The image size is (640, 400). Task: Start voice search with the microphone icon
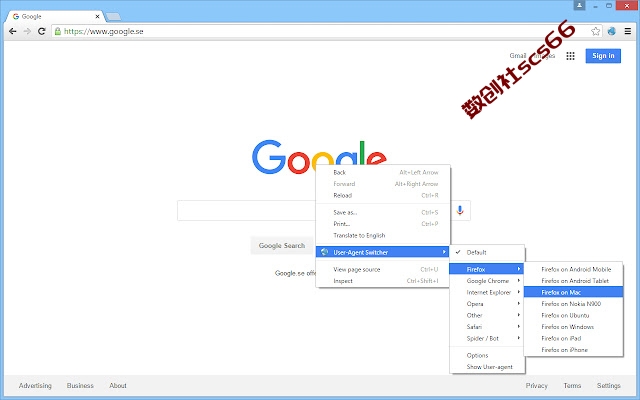pyautogui.click(x=460, y=210)
